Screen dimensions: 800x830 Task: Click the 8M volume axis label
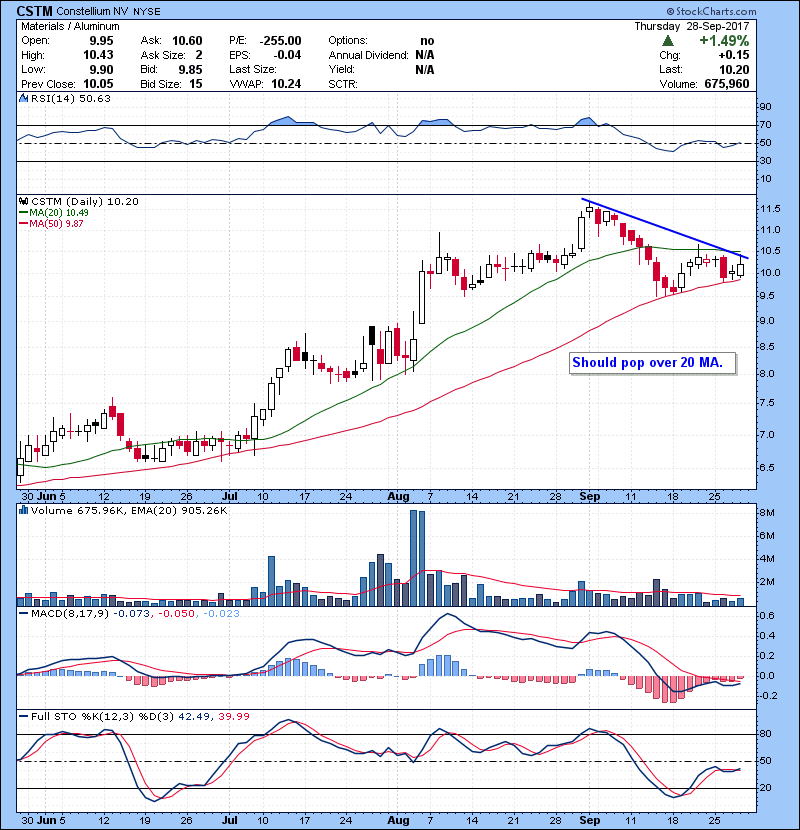tap(767, 513)
